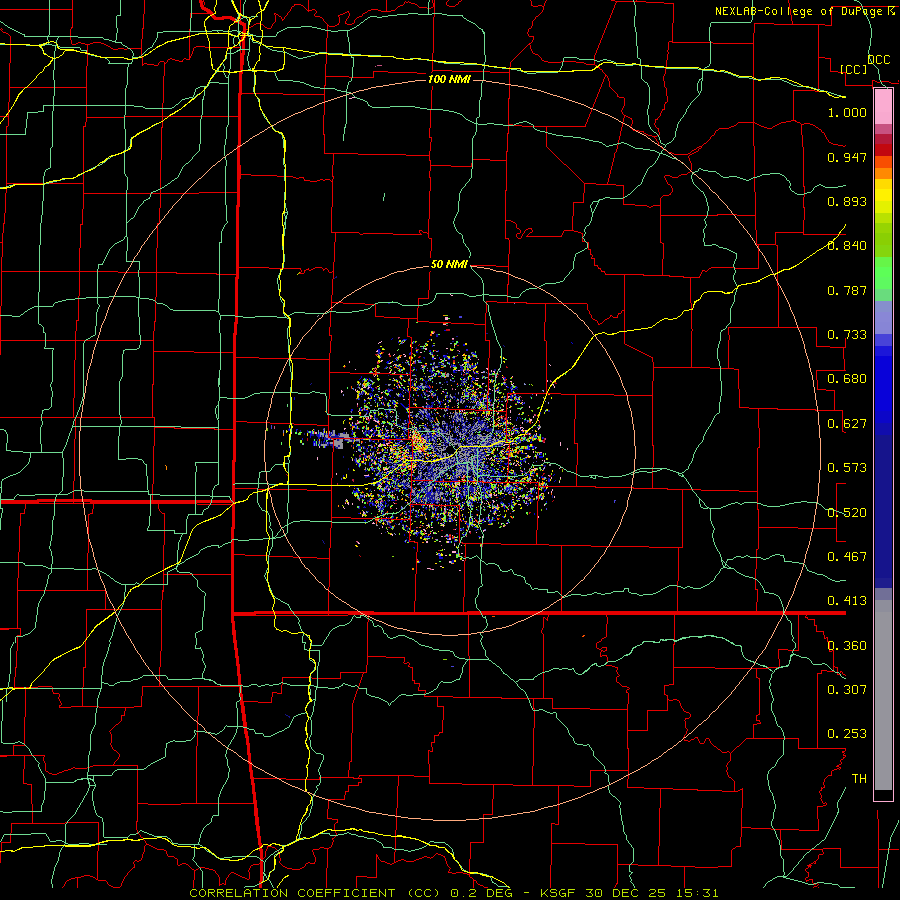Click the 100 NMI range ring label

449,79
